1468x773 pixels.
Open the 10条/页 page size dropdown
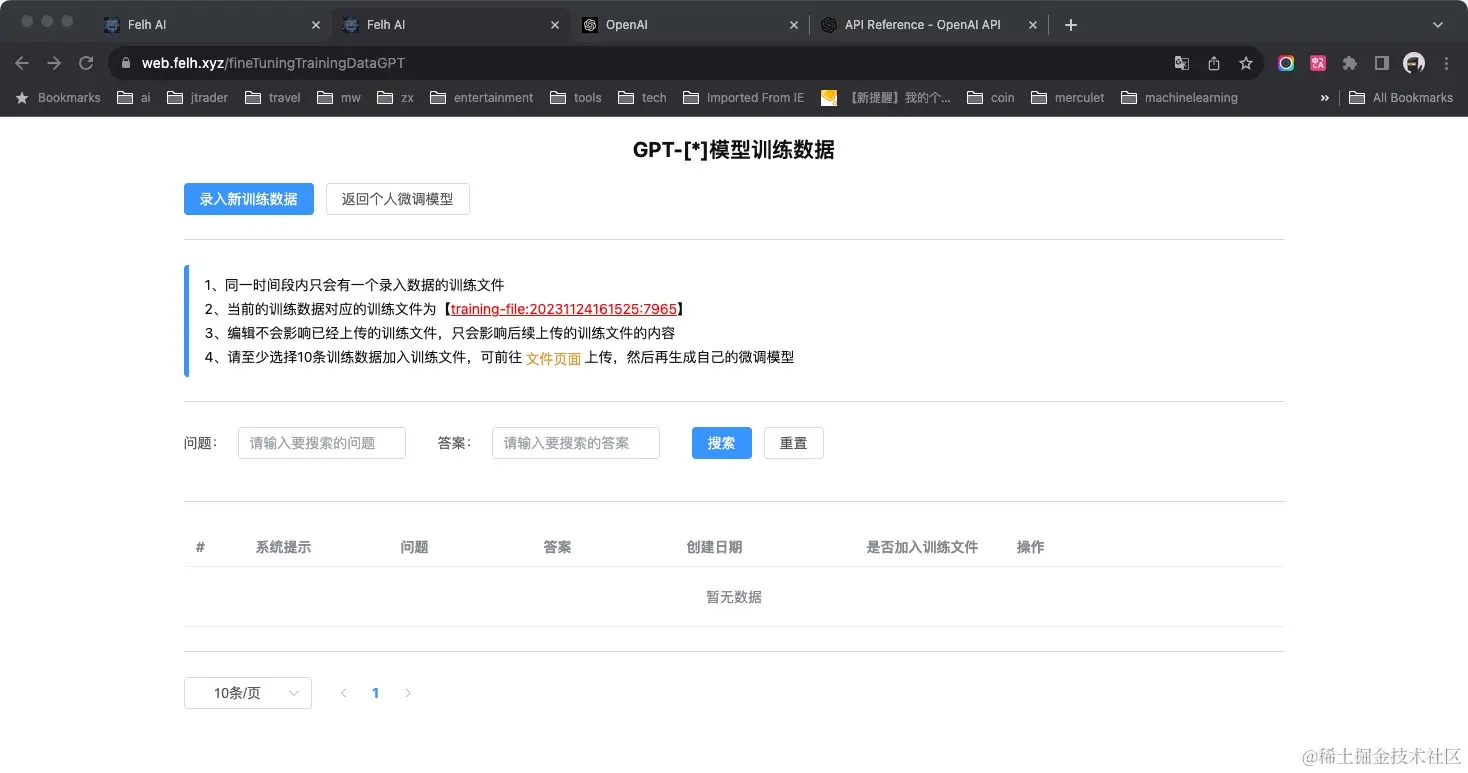247,692
